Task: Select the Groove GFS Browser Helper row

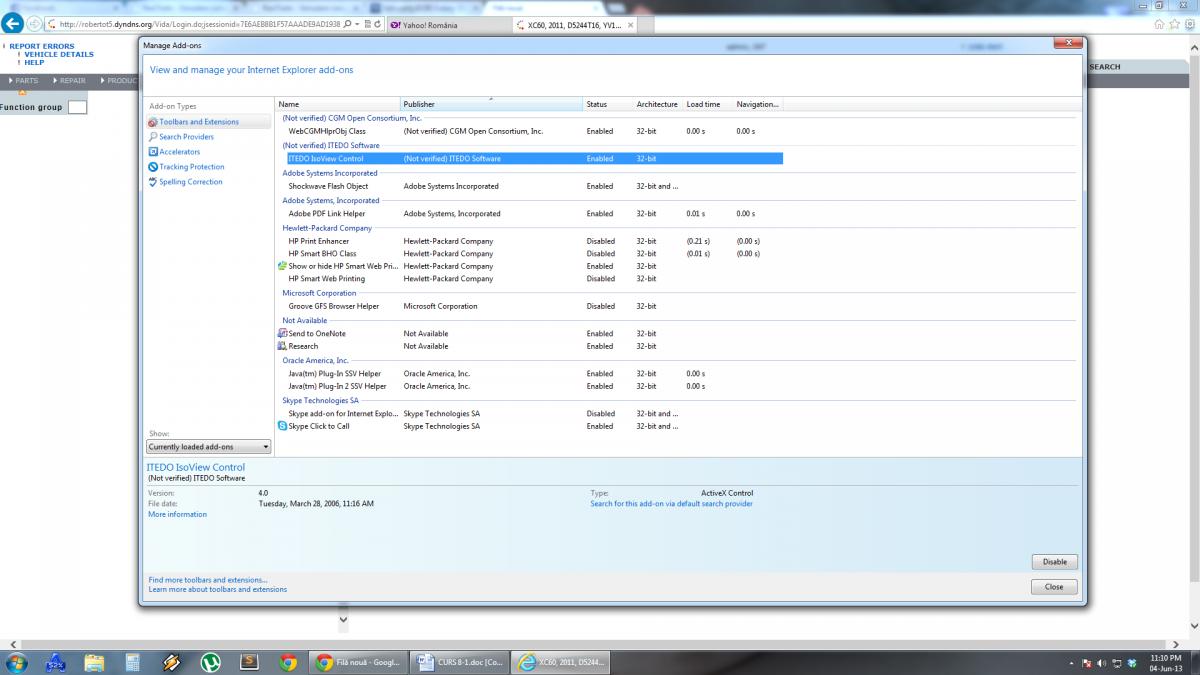Action: [x=529, y=306]
